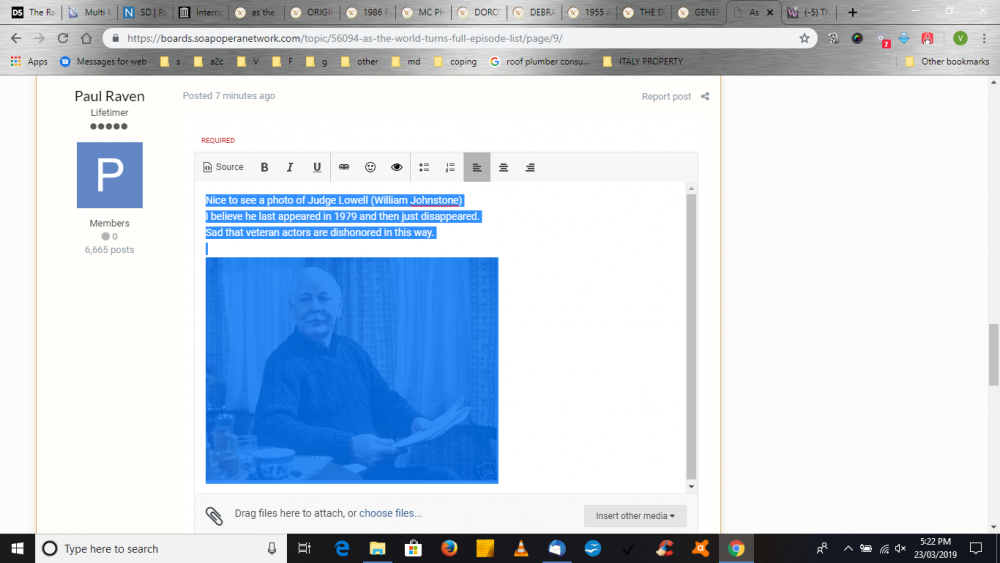Image resolution: width=1000 pixels, height=563 pixels.
Task: Click the Report post link
Action: click(x=666, y=97)
